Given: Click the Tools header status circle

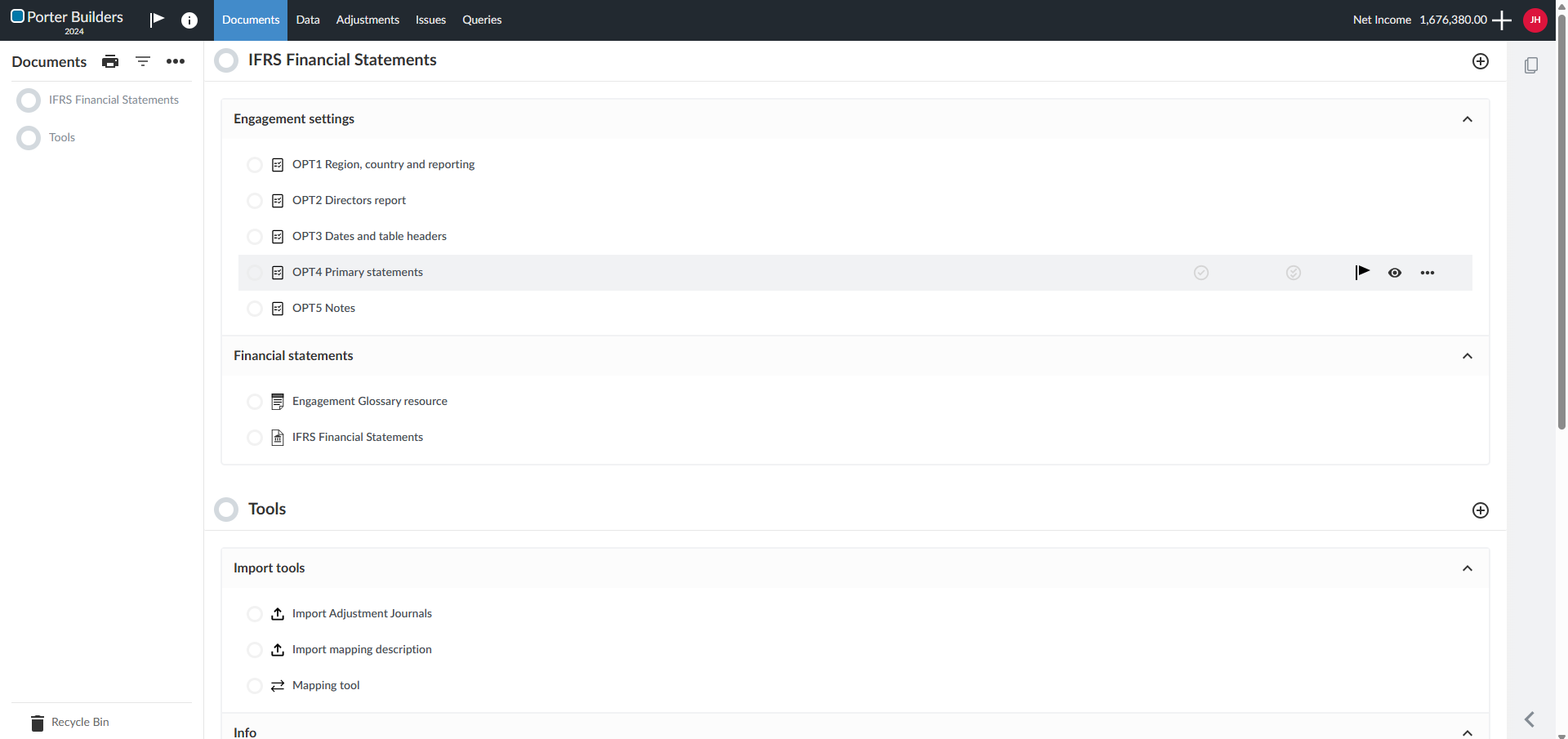Looking at the screenshot, I should (x=226, y=510).
